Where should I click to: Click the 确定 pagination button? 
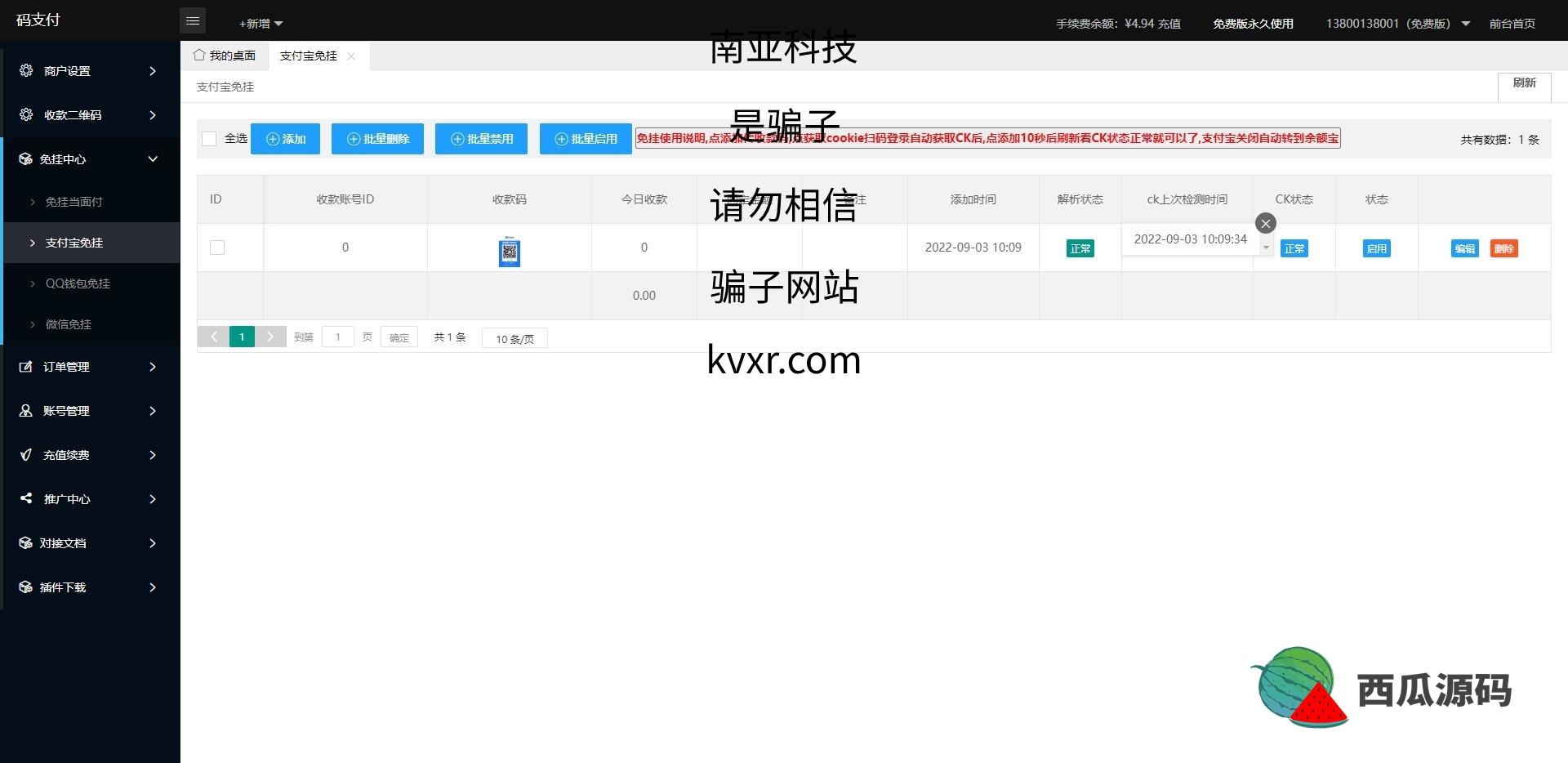tap(399, 337)
